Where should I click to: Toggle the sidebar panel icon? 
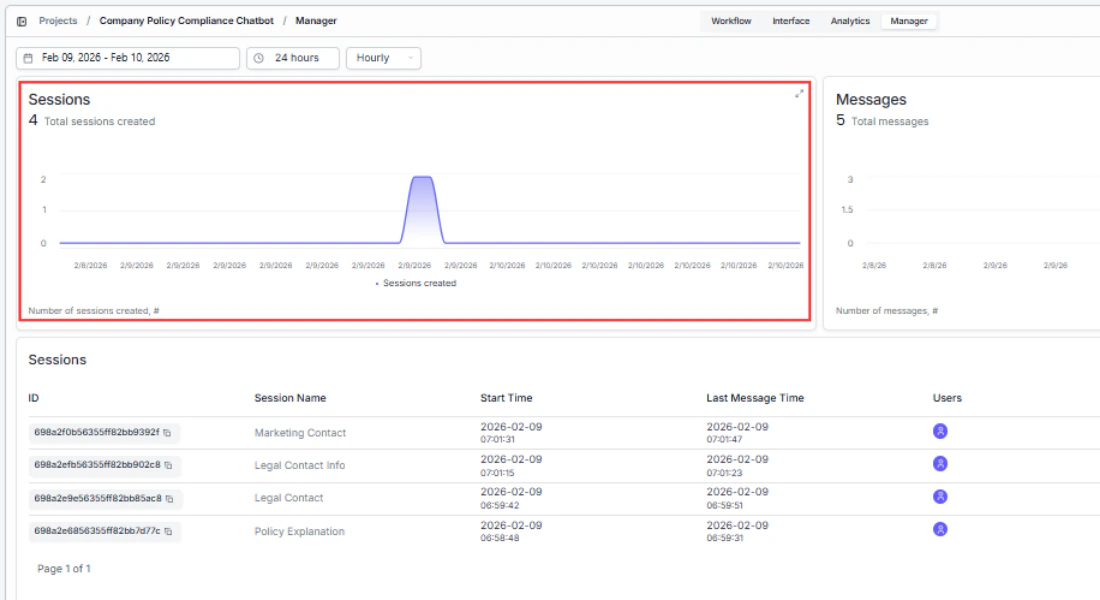pyautogui.click(x=22, y=21)
